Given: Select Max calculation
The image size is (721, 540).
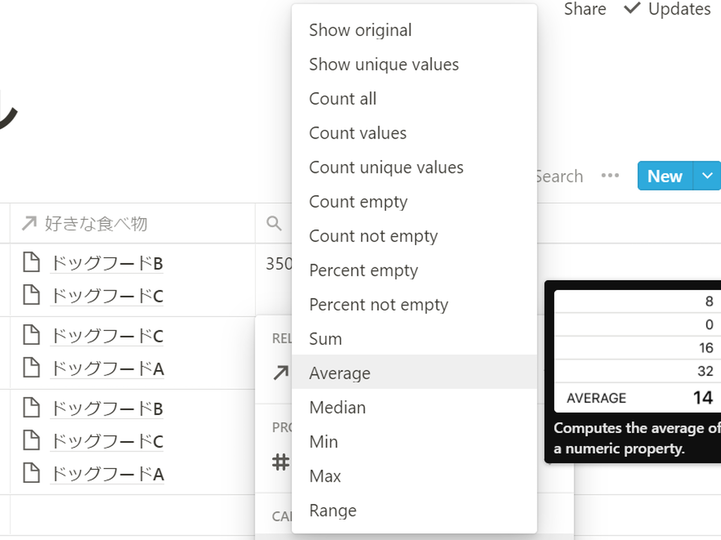Looking at the screenshot, I should click(x=414, y=476).
